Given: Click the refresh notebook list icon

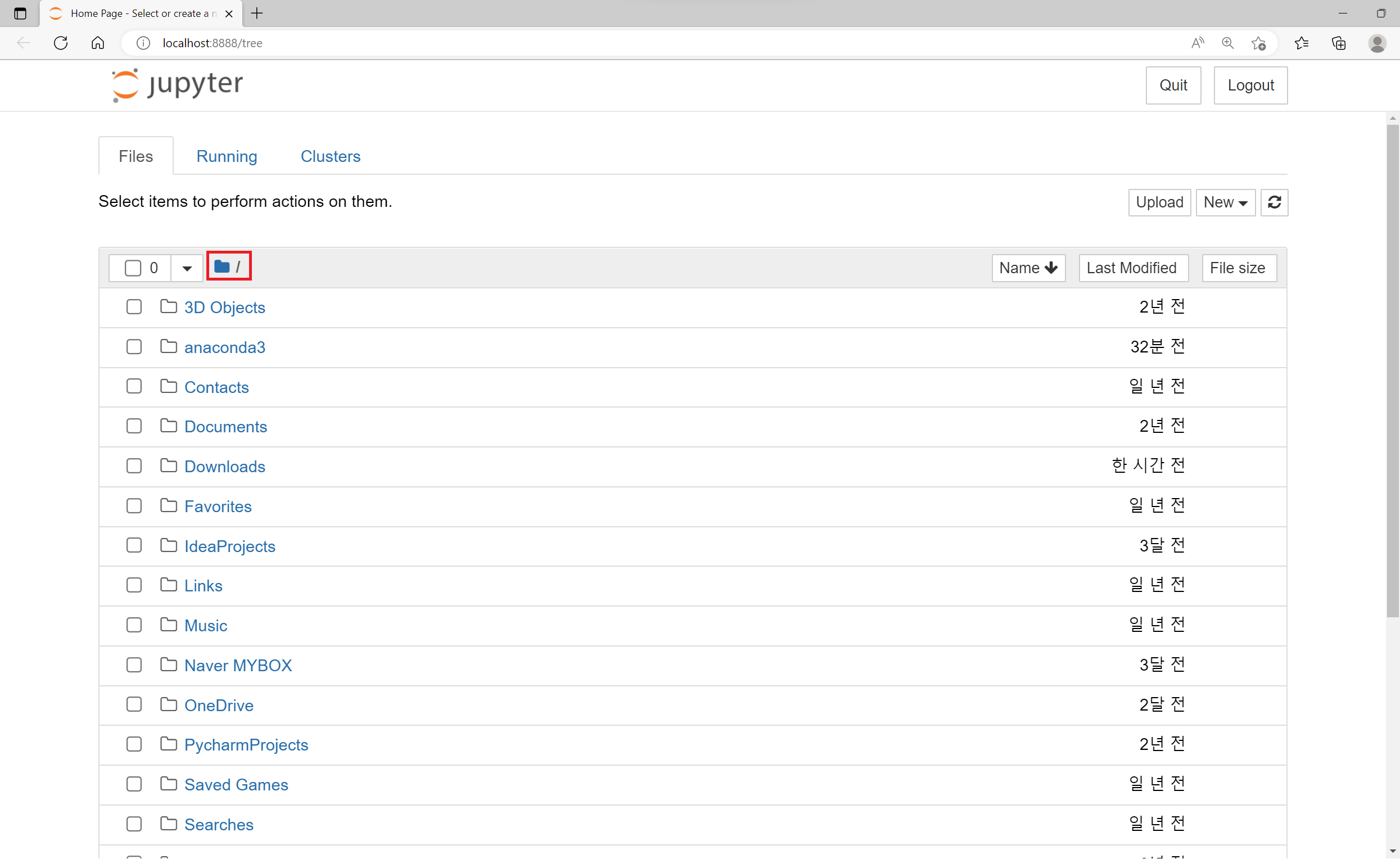Looking at the screenshot, I should click(x=1274, y=202).
